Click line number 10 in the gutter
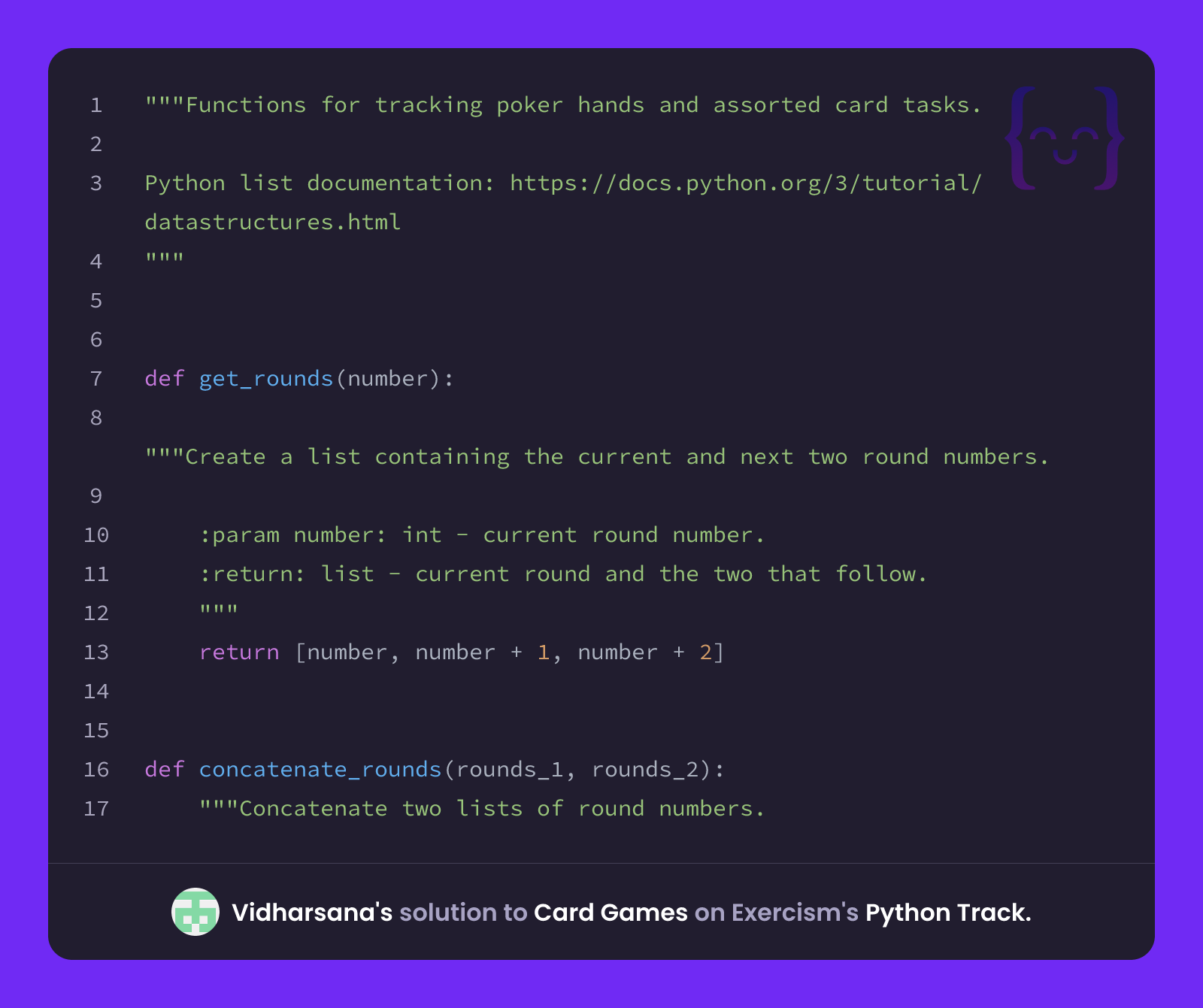 96,535
